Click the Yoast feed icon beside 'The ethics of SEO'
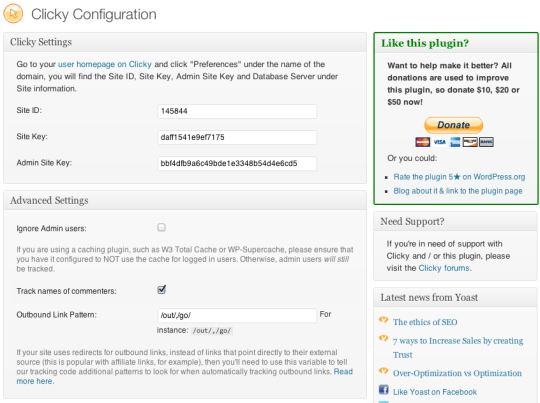Viewport: 540px width, 403px height. tap(383, 320)
